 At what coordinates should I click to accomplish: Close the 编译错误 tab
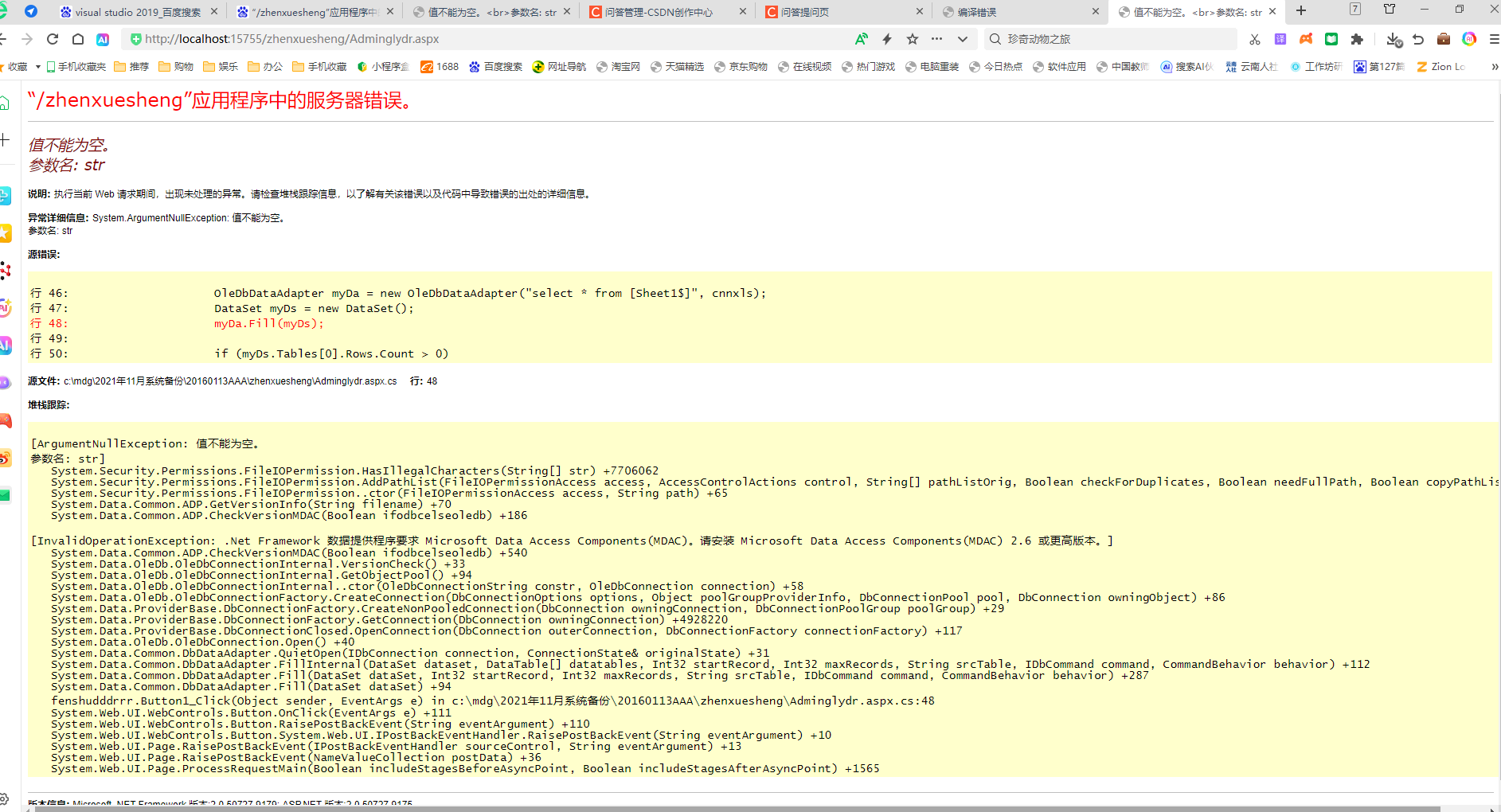[x=1096, y=12]
